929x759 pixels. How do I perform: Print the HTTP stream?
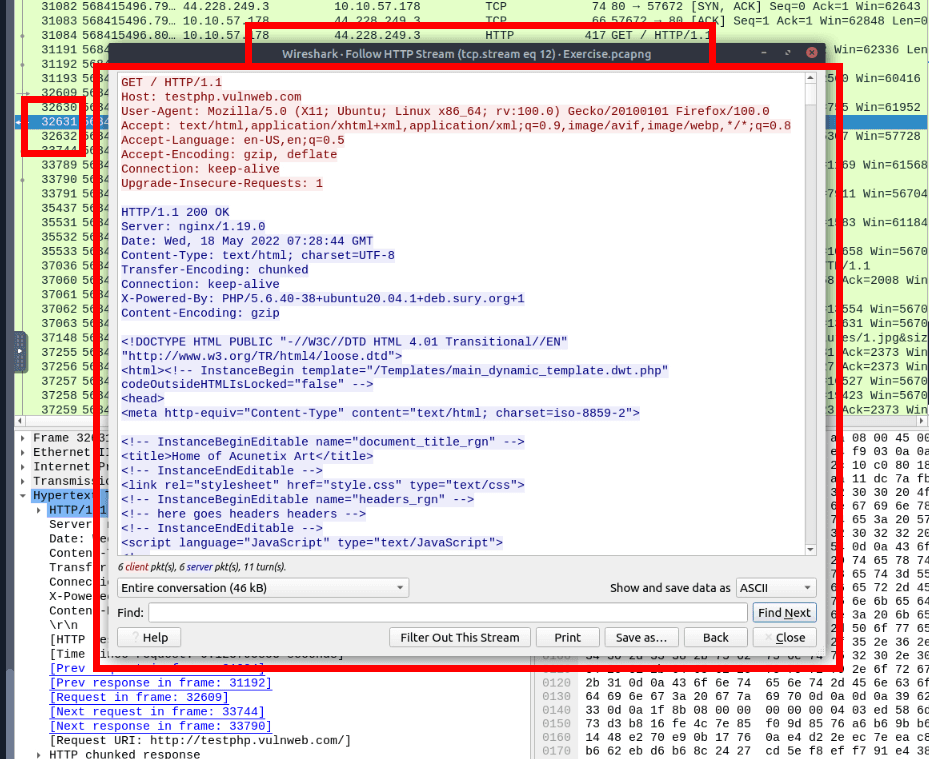567,637
